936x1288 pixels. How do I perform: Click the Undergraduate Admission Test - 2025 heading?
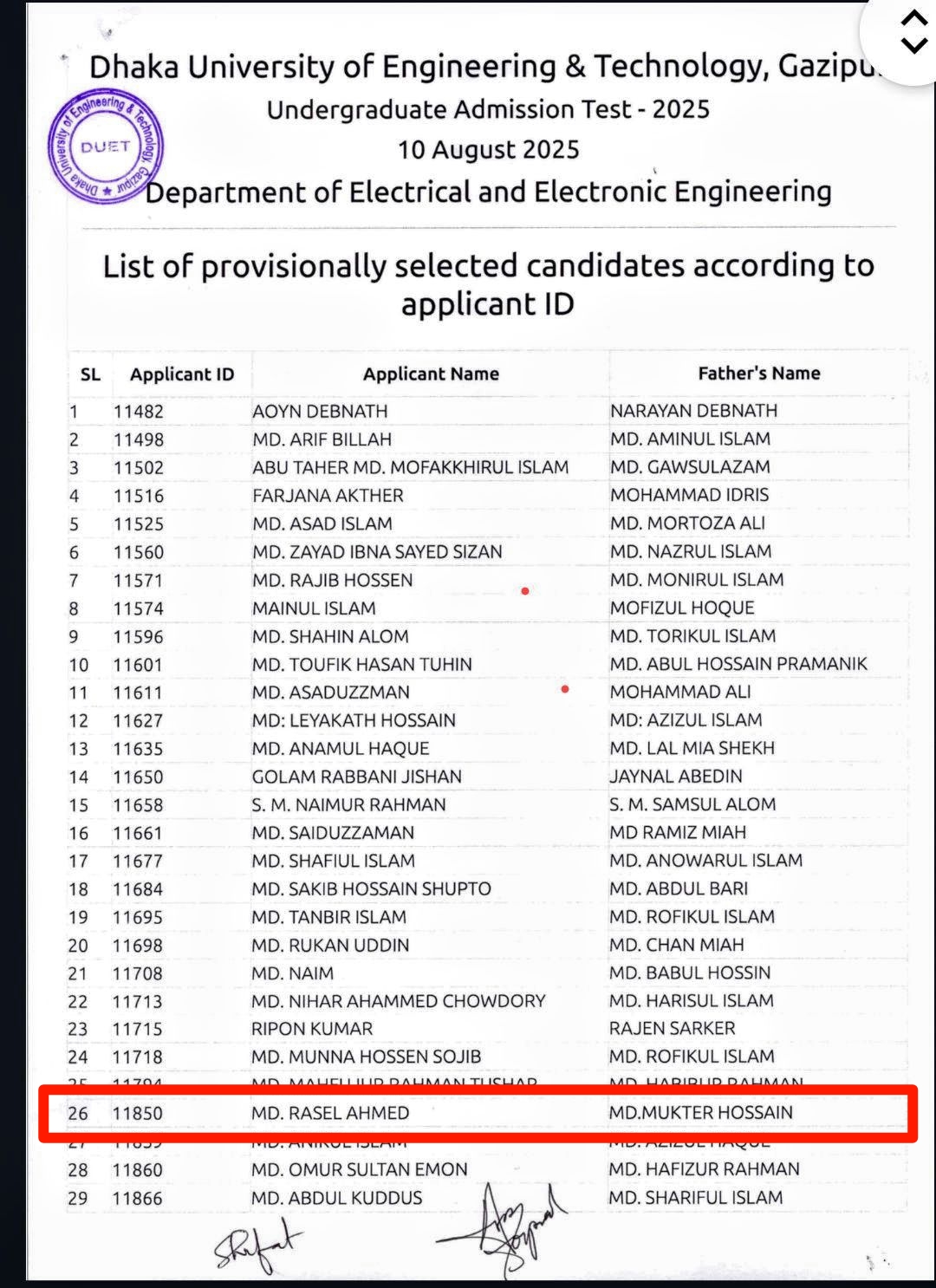point(488,110)
